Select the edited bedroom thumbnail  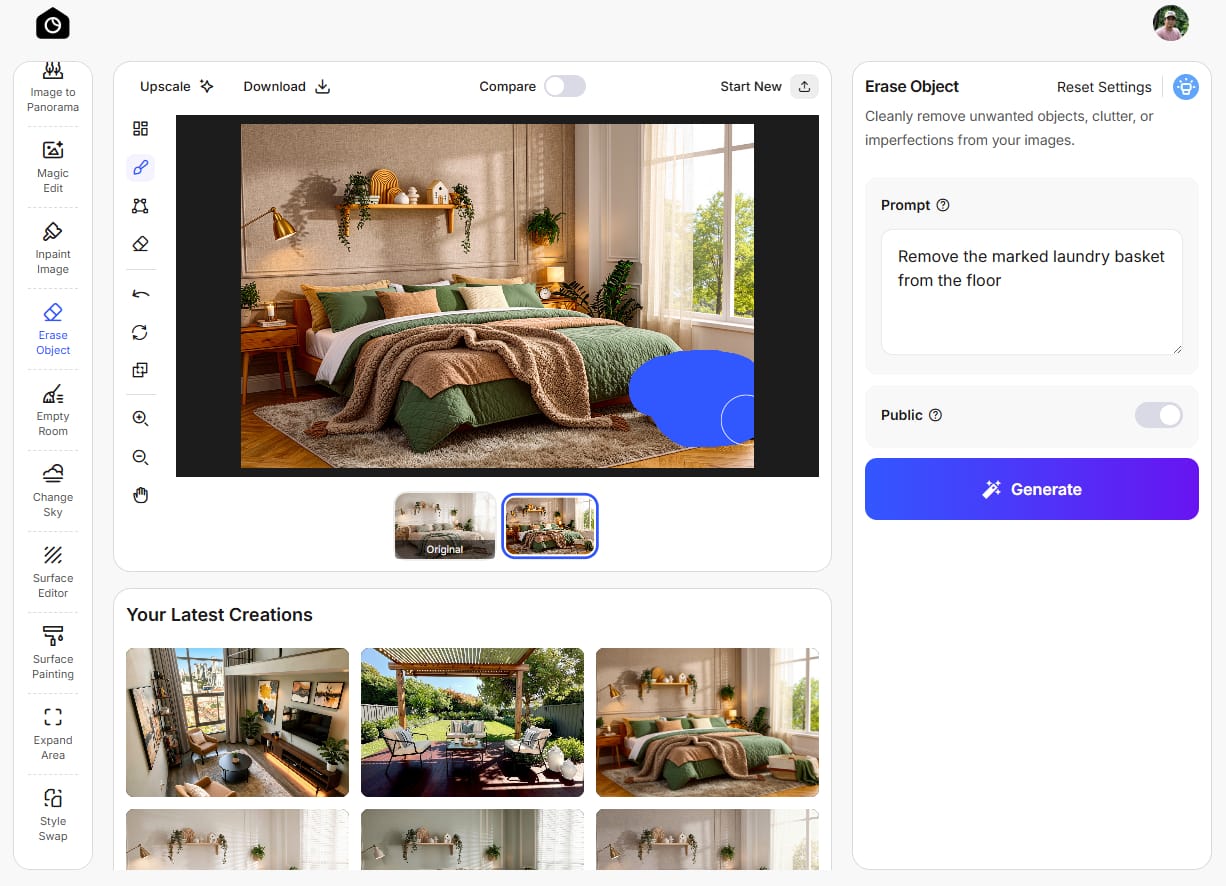pyautogui.click(x=550, y=525)
